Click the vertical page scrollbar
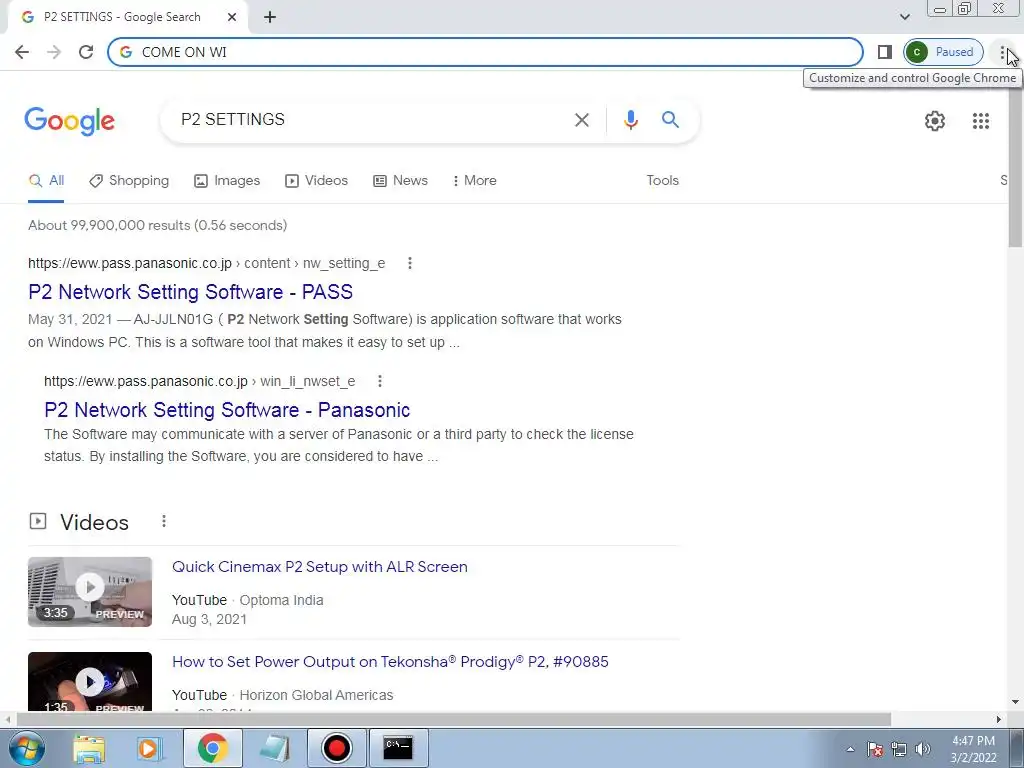 tap(1016, 165)
